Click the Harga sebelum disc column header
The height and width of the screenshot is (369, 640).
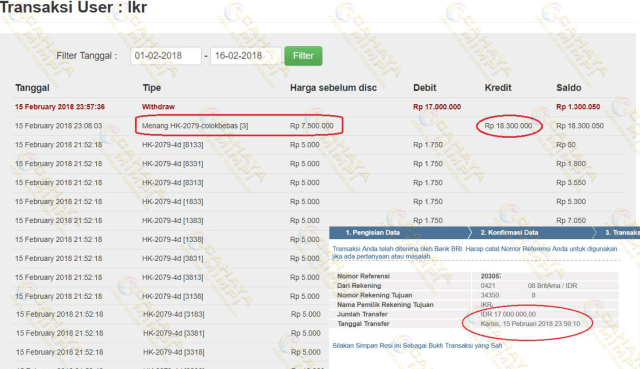point(333,88)
